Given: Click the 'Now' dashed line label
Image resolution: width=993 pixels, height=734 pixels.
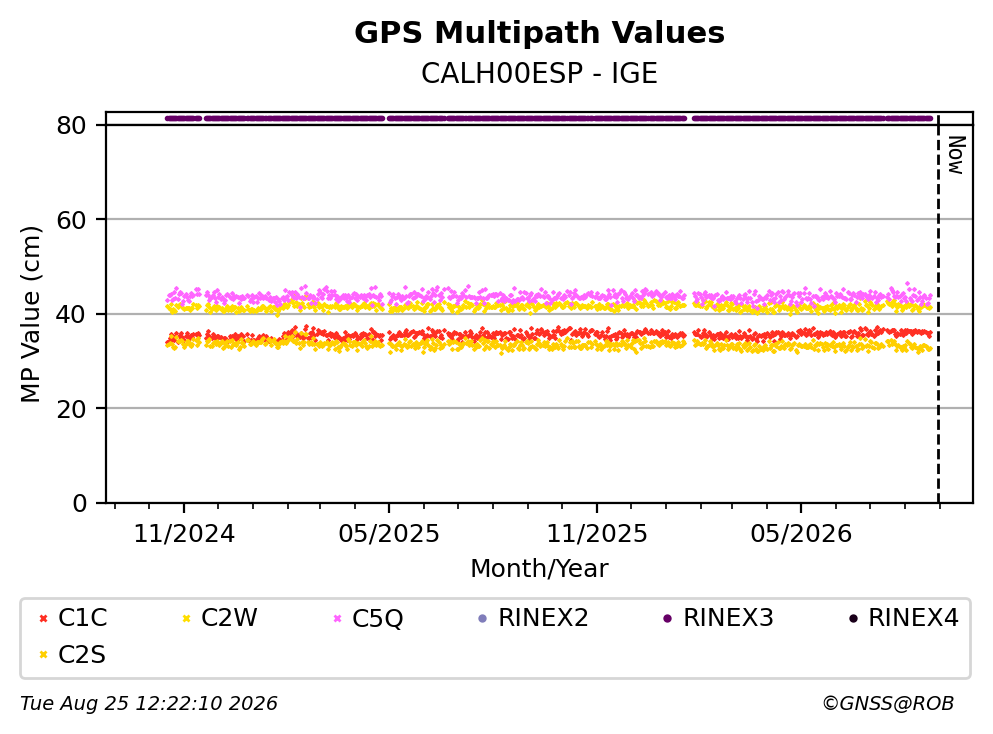Looking at the screenshot, I should 956,155.
